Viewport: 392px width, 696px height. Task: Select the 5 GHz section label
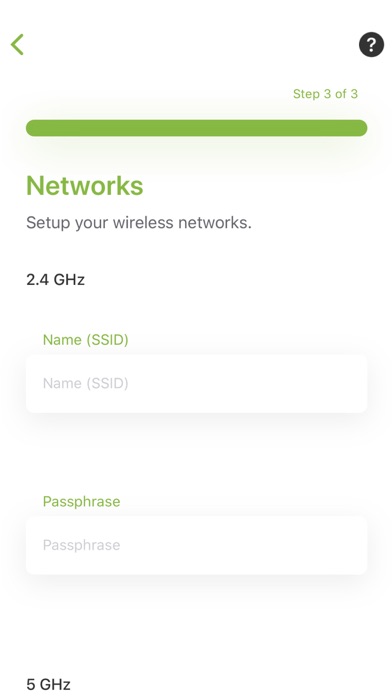[x=48, y=684]
